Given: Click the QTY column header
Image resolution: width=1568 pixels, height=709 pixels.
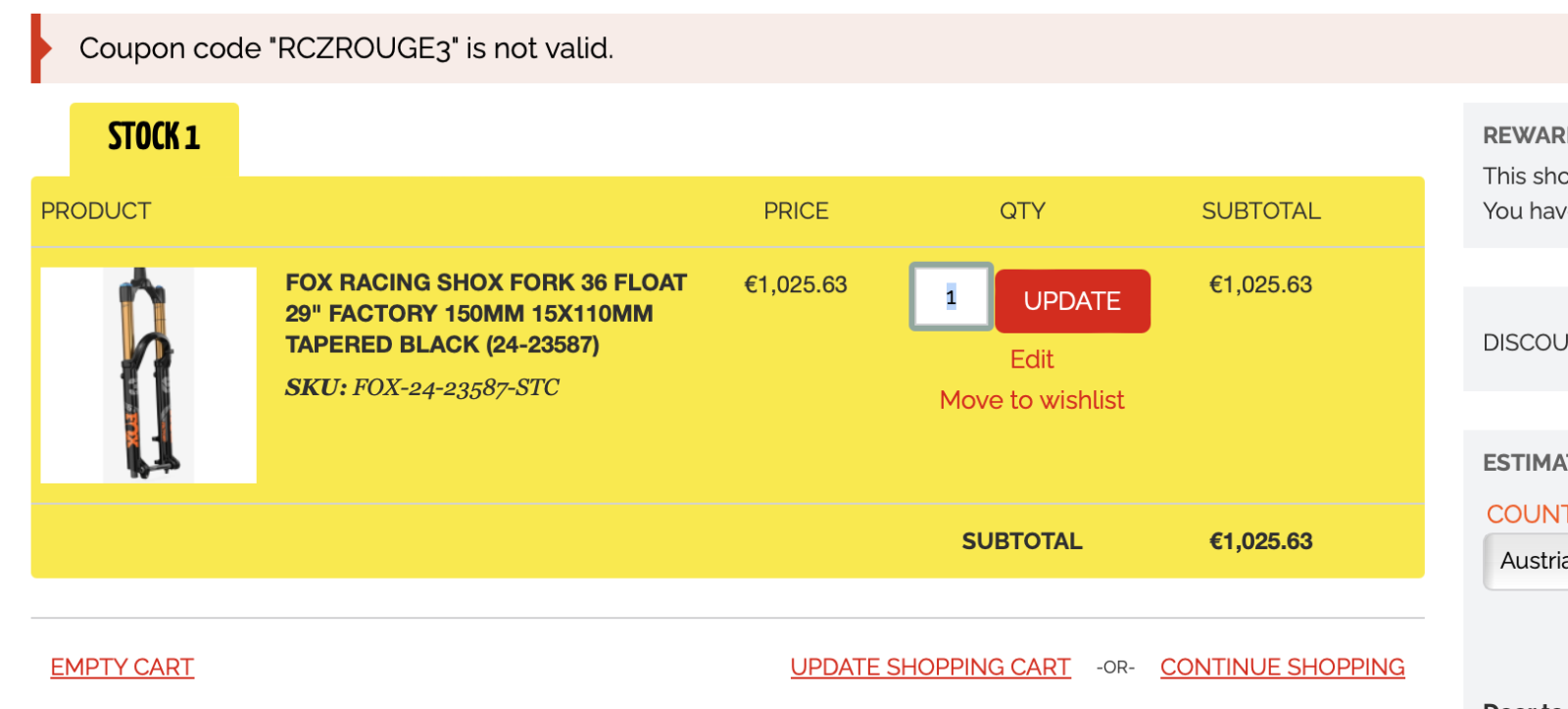Looking at the screenshot, I should (1022, 211).
